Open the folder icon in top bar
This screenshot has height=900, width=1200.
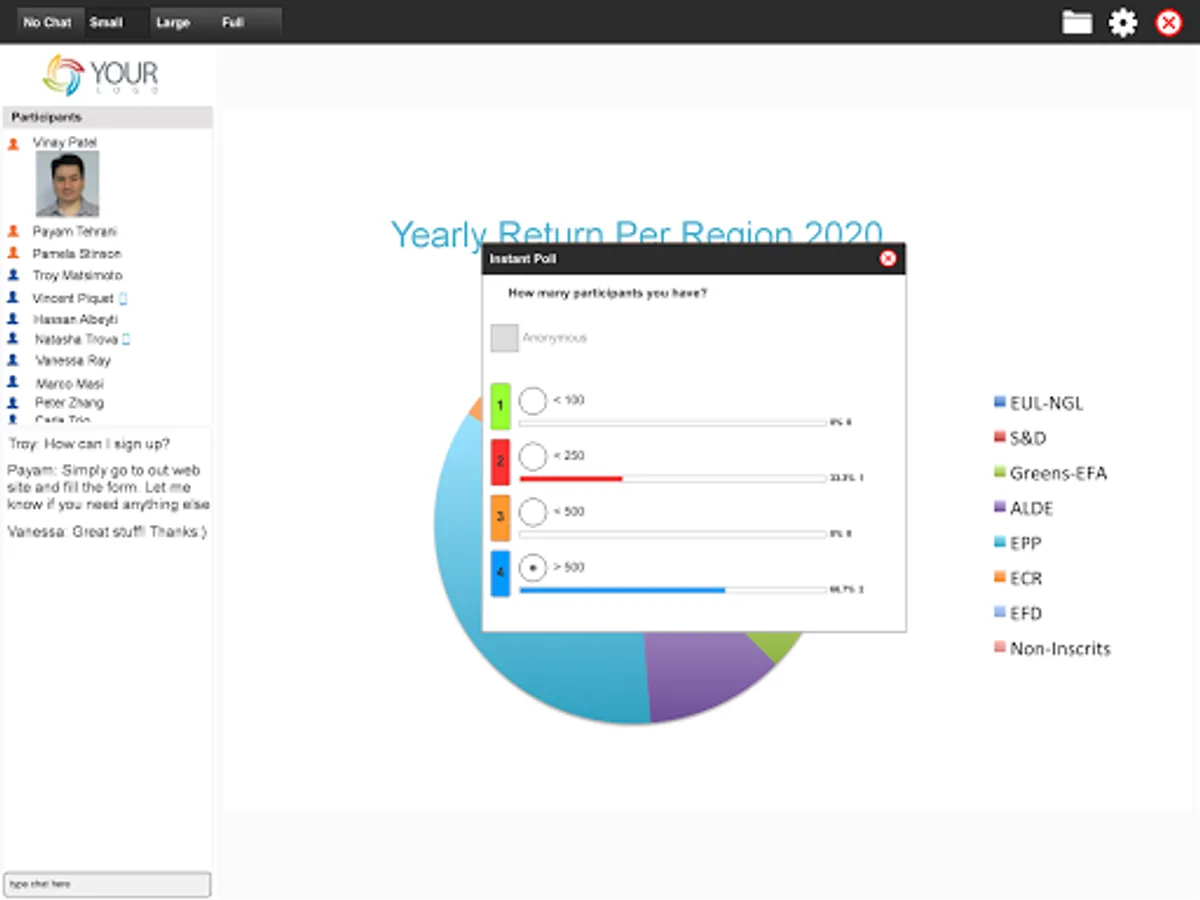[1077, 22]
